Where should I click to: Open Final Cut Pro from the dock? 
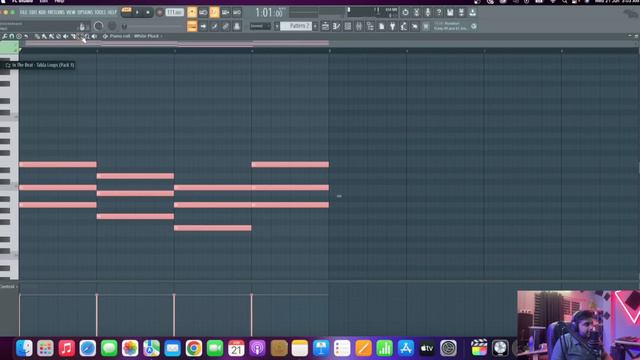point(479,348)
